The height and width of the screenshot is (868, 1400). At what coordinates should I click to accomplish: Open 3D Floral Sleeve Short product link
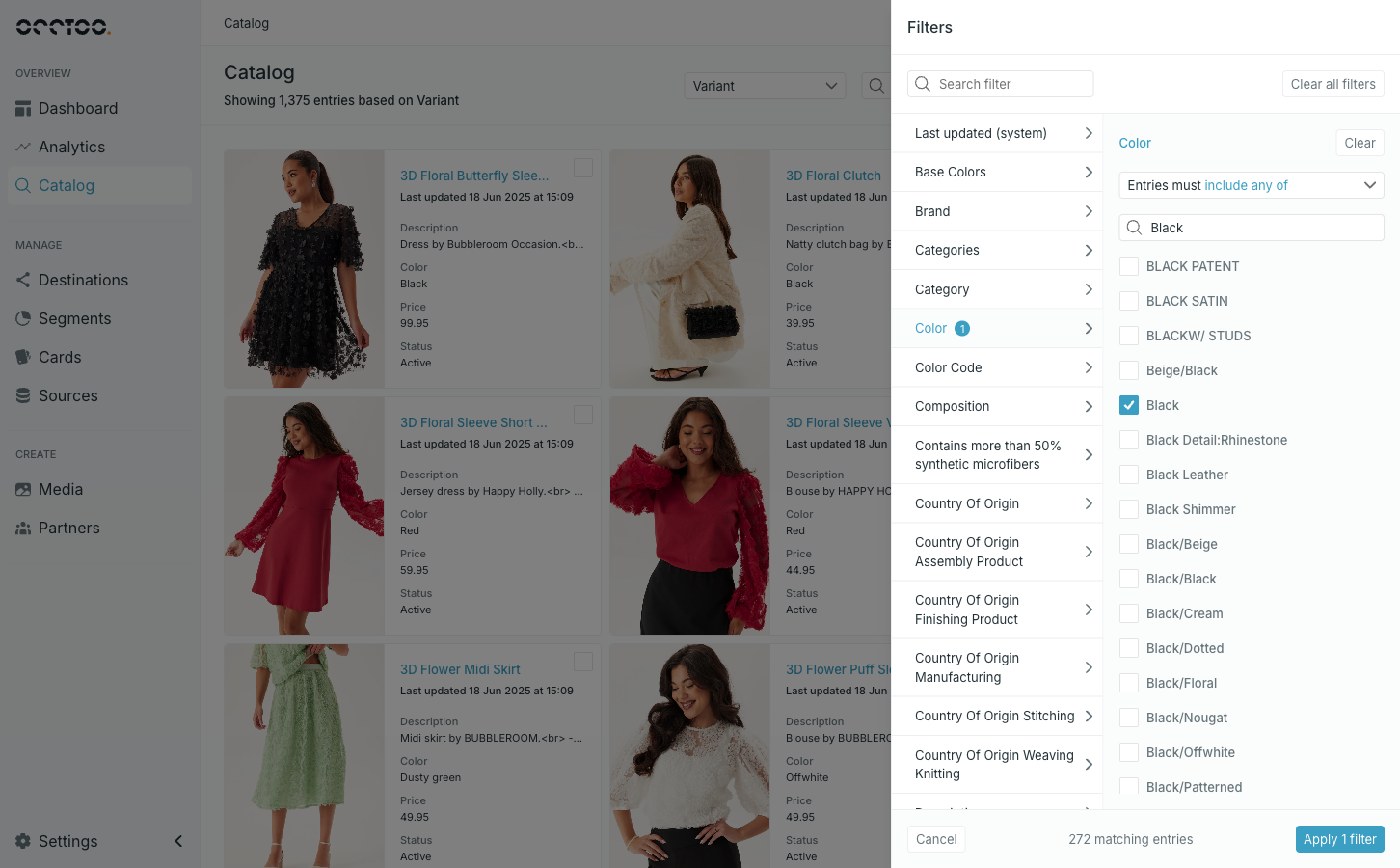click(x=473, y=422)
